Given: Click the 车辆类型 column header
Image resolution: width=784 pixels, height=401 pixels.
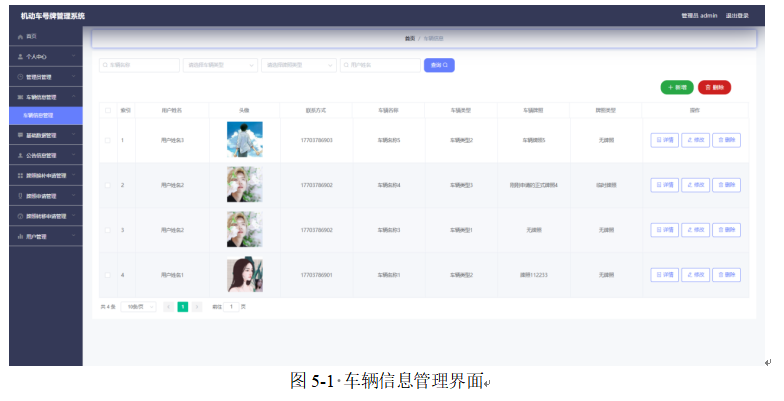Looking at the screenshot, I should pos(461,110).
